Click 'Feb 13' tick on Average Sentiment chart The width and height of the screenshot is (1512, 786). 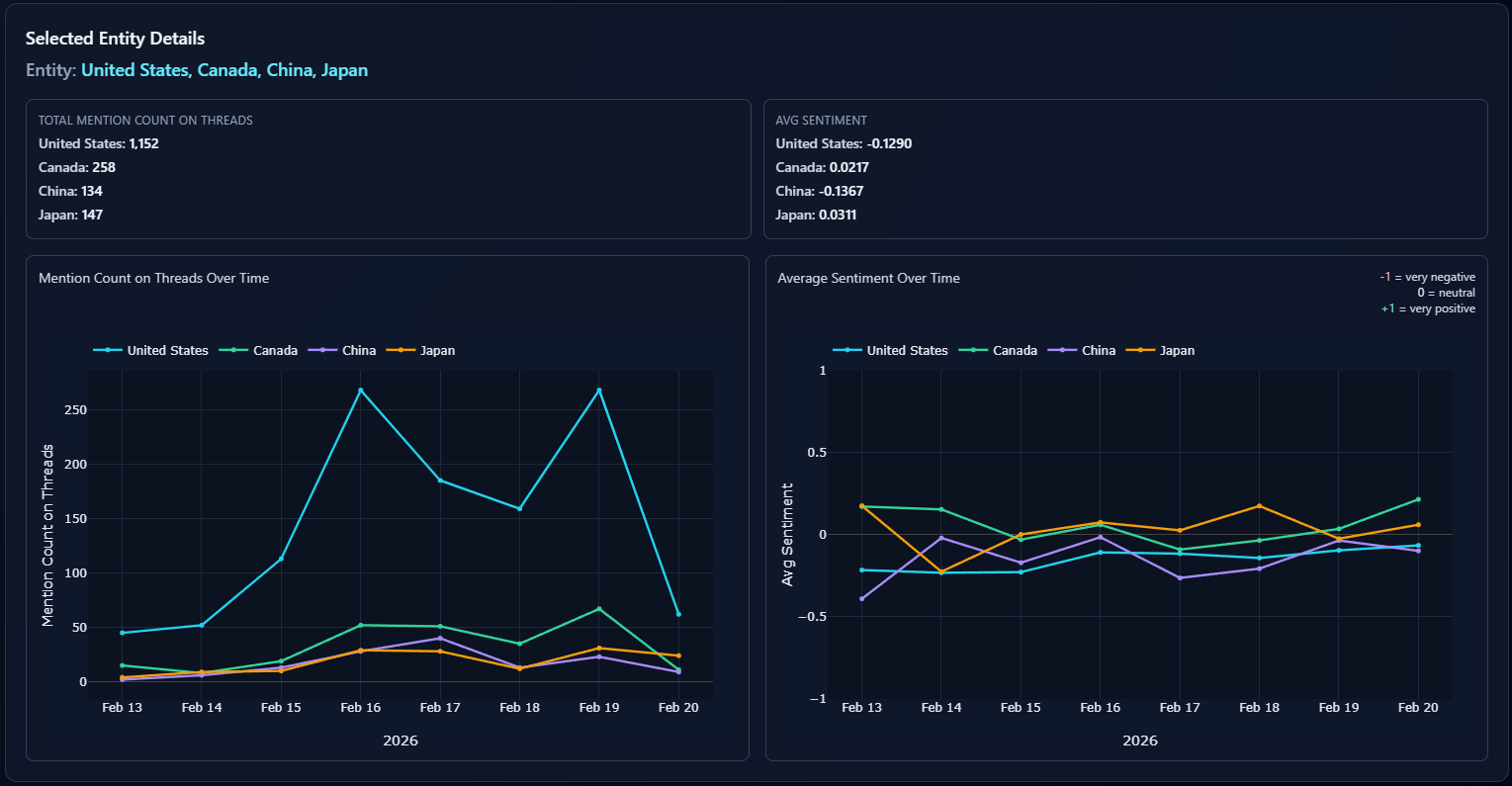pyautogui.click(x=861, y=707)
